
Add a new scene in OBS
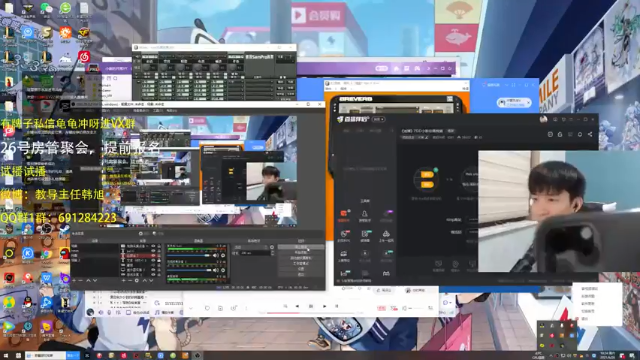(74, 280)
